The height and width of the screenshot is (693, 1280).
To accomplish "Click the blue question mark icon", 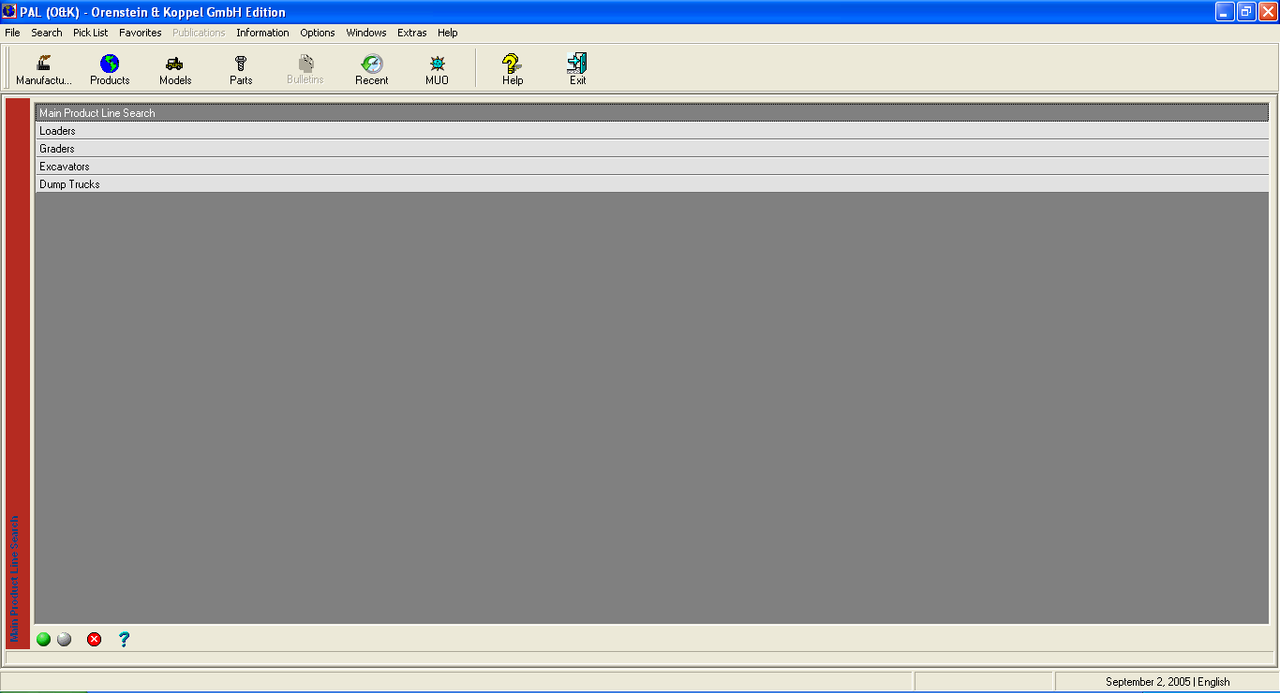I will [124, 639].
